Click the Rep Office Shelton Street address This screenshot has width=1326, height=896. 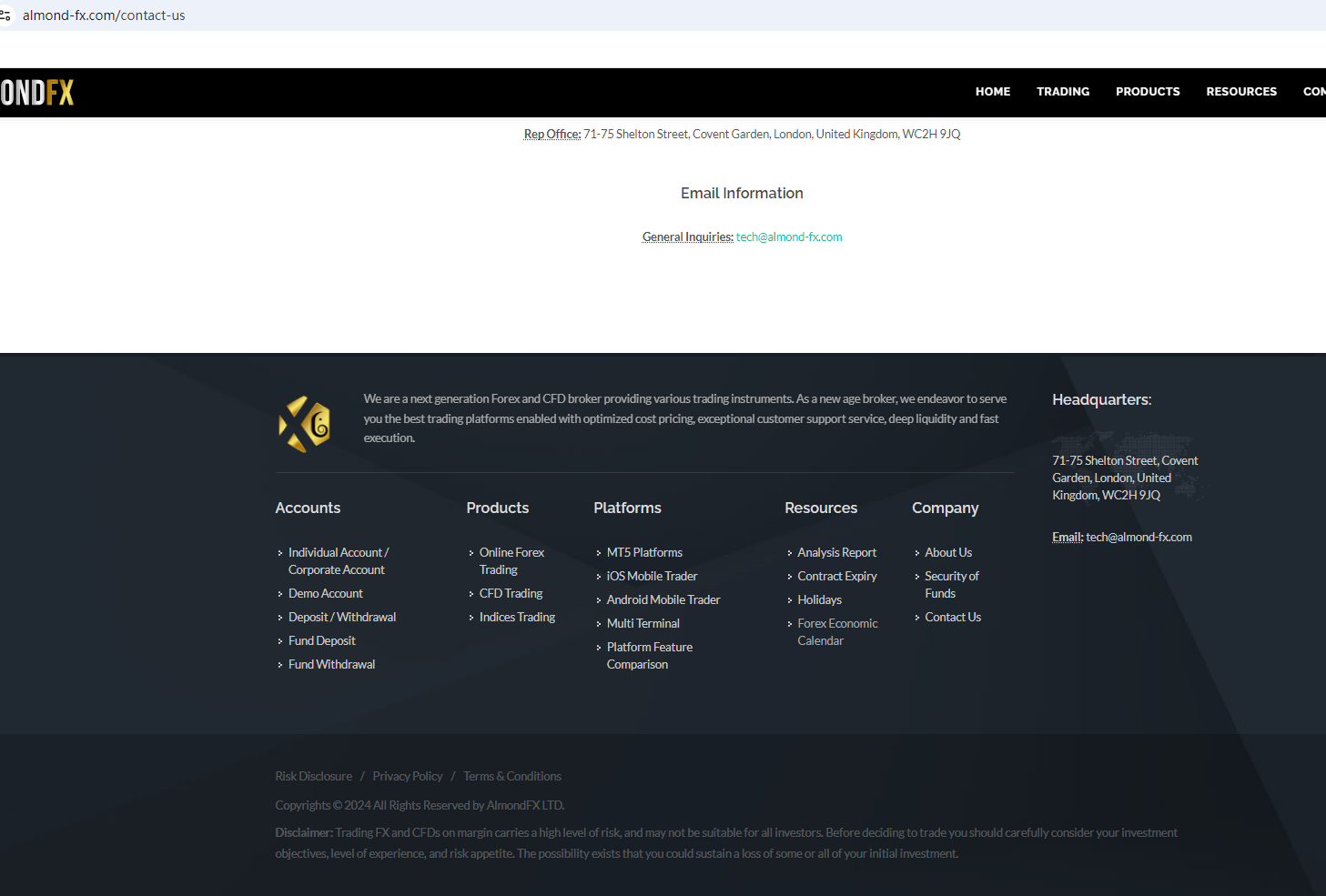(x=772, y=135)
